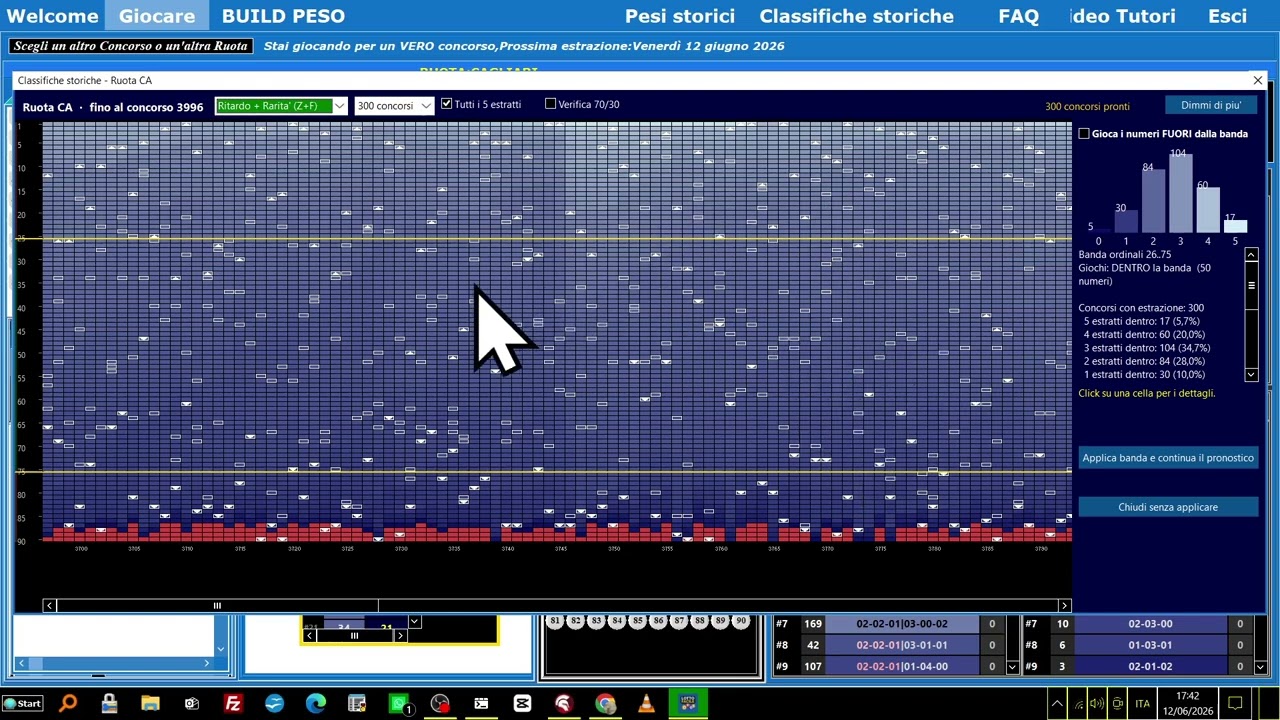Image resolution: width=1280 pixels, height=720 pixels.
Task: Open the BUILD PESO menu
Action: [x=283, y=16]
